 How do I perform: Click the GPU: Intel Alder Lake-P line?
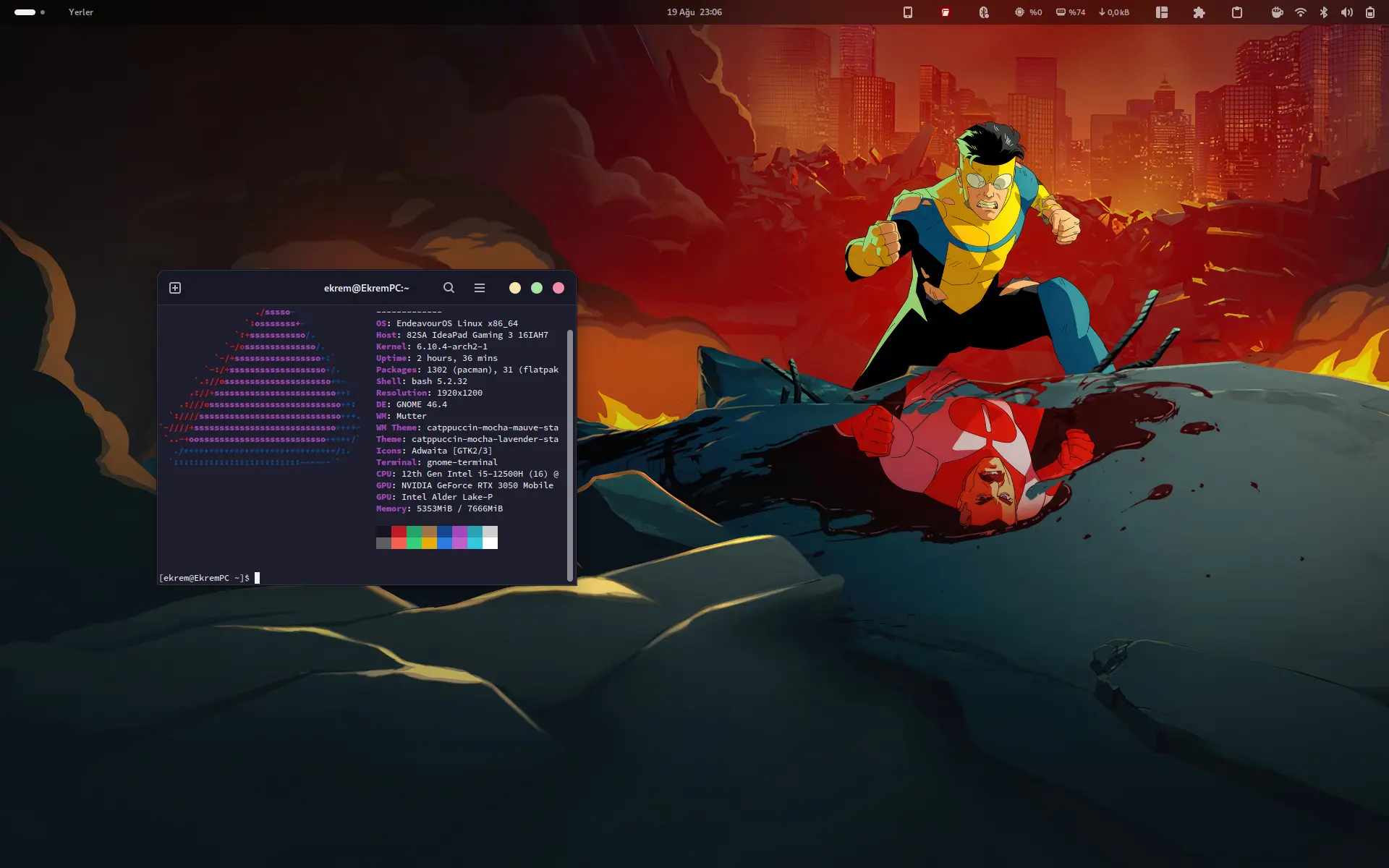(434, 497)
